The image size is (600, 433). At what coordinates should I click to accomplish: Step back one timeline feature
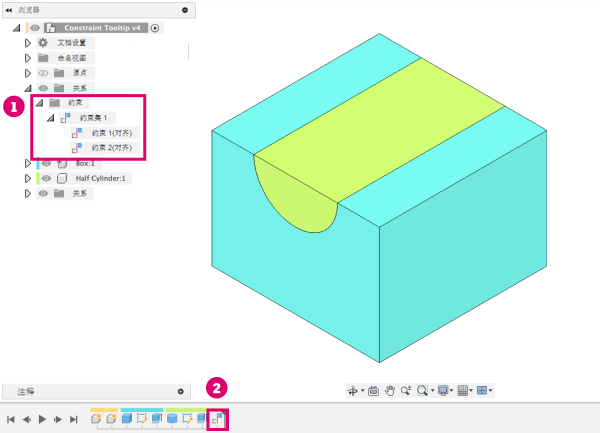coord(27,419)
